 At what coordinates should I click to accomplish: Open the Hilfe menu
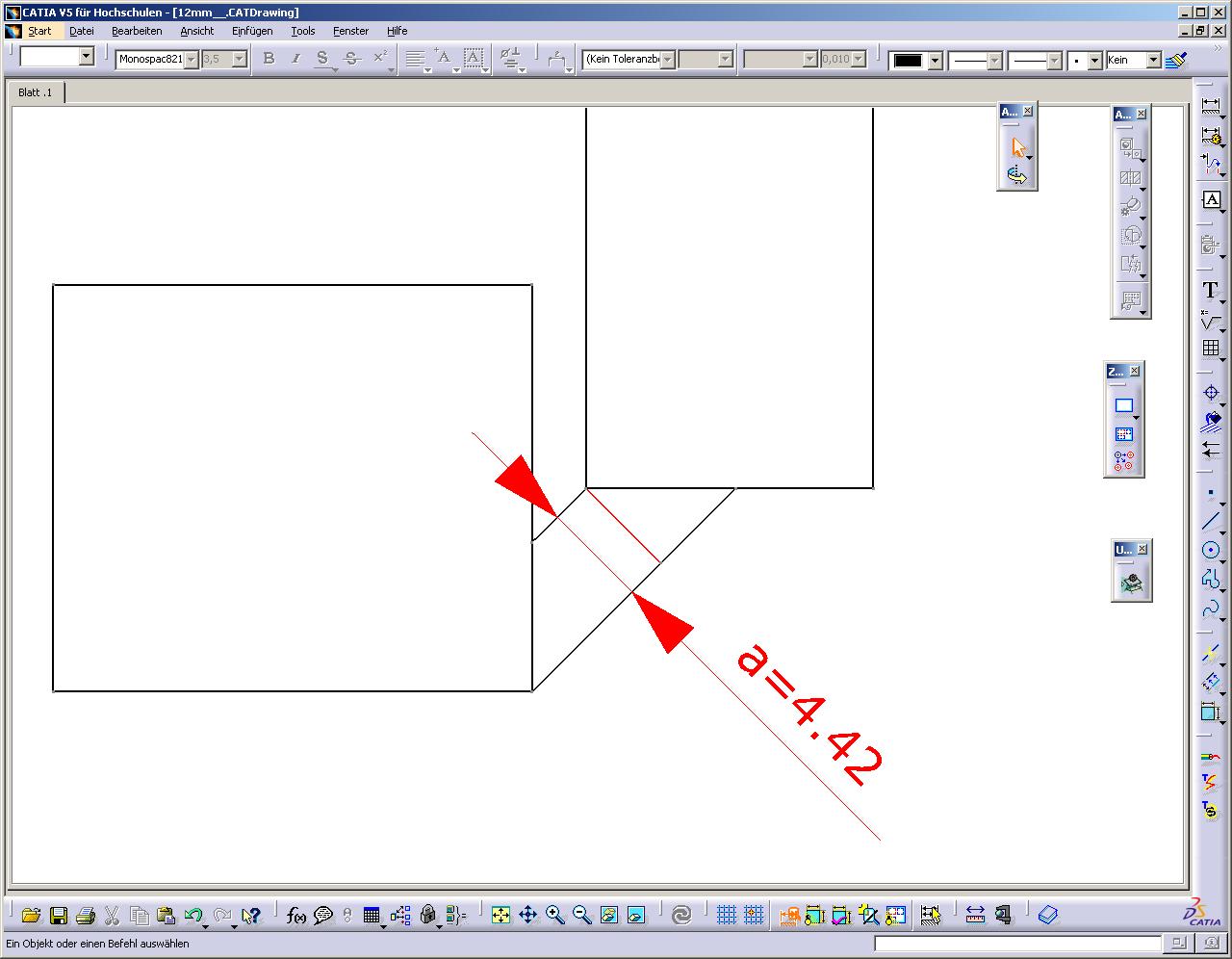pyautogui.click(x=398, y=31)
